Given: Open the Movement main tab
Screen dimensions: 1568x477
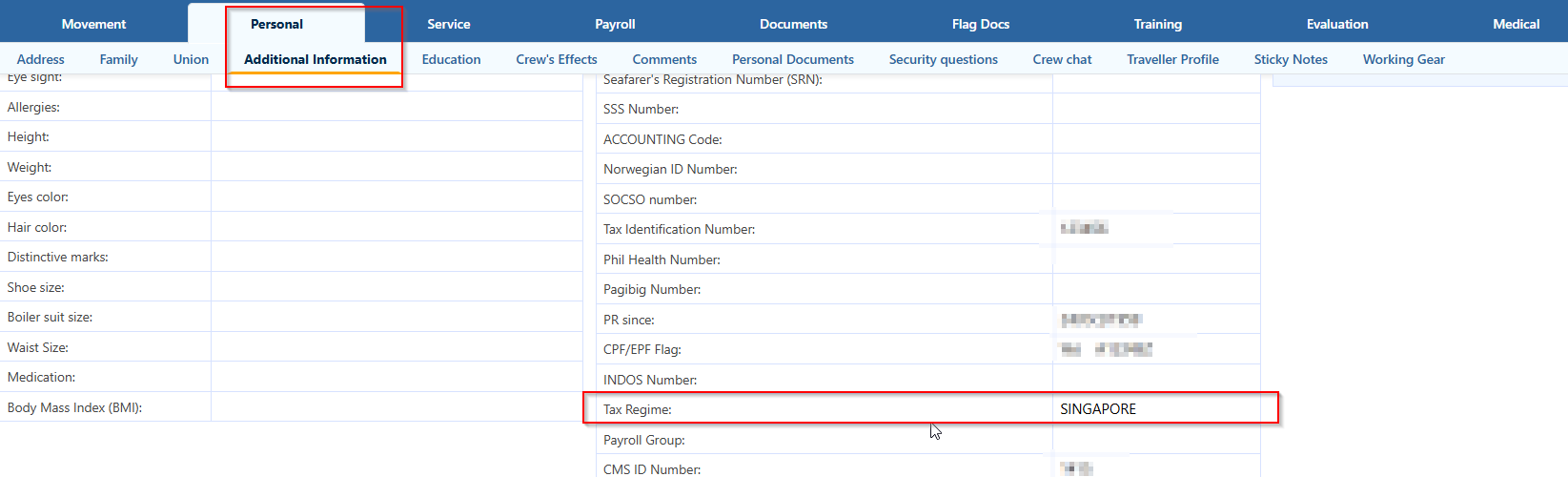Looking at the screenshot, I should 93,24.
